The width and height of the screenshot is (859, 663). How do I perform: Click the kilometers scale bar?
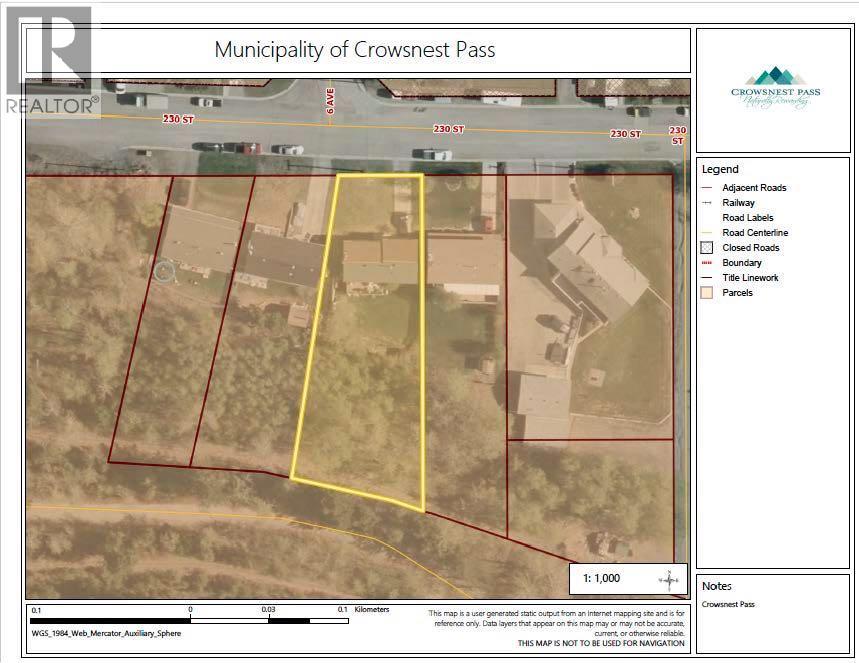pyautogui.click(x=189, y=621)
